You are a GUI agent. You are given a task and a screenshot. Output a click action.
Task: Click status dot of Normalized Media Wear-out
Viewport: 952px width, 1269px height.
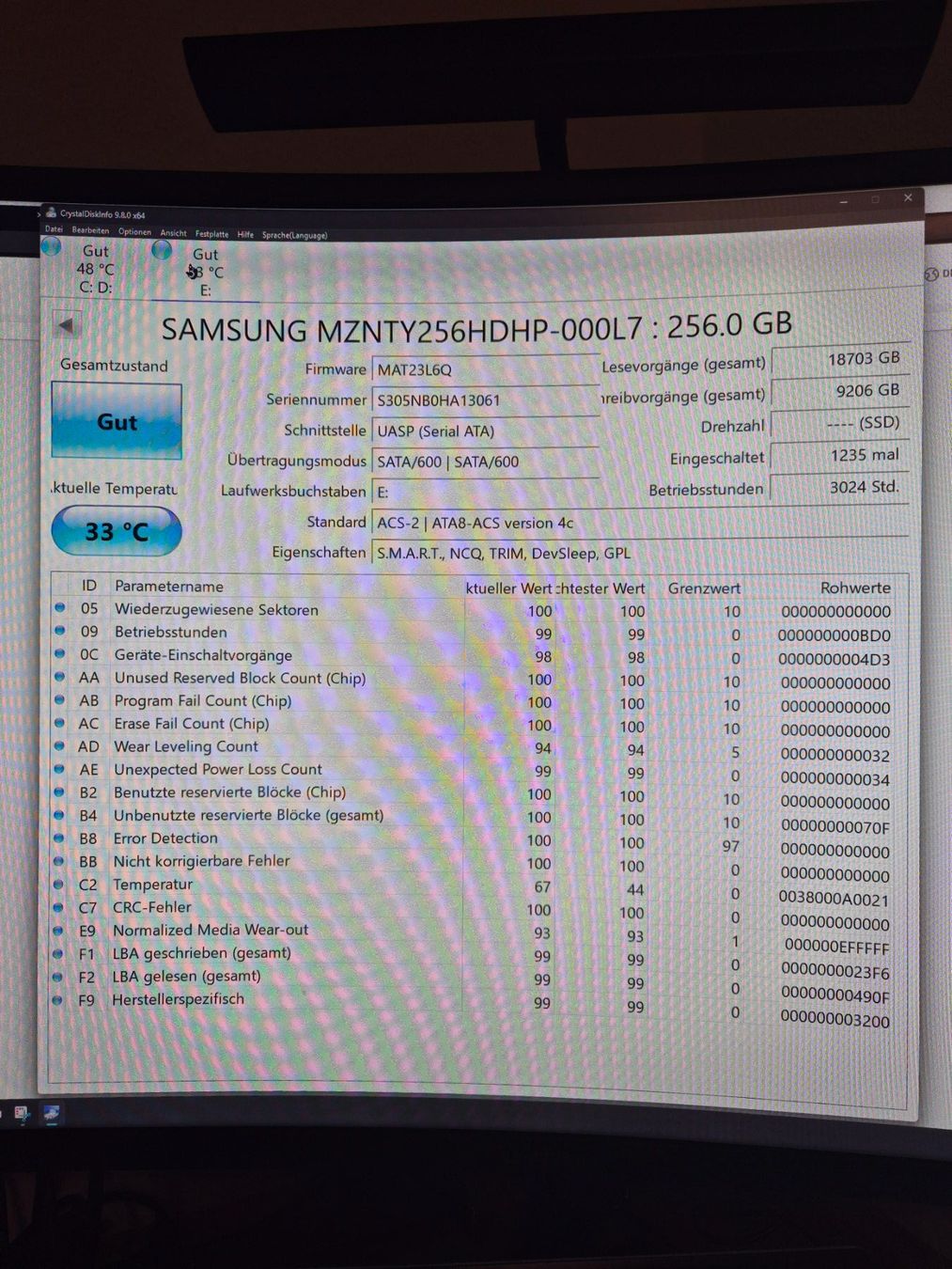(x=58, y=931)
